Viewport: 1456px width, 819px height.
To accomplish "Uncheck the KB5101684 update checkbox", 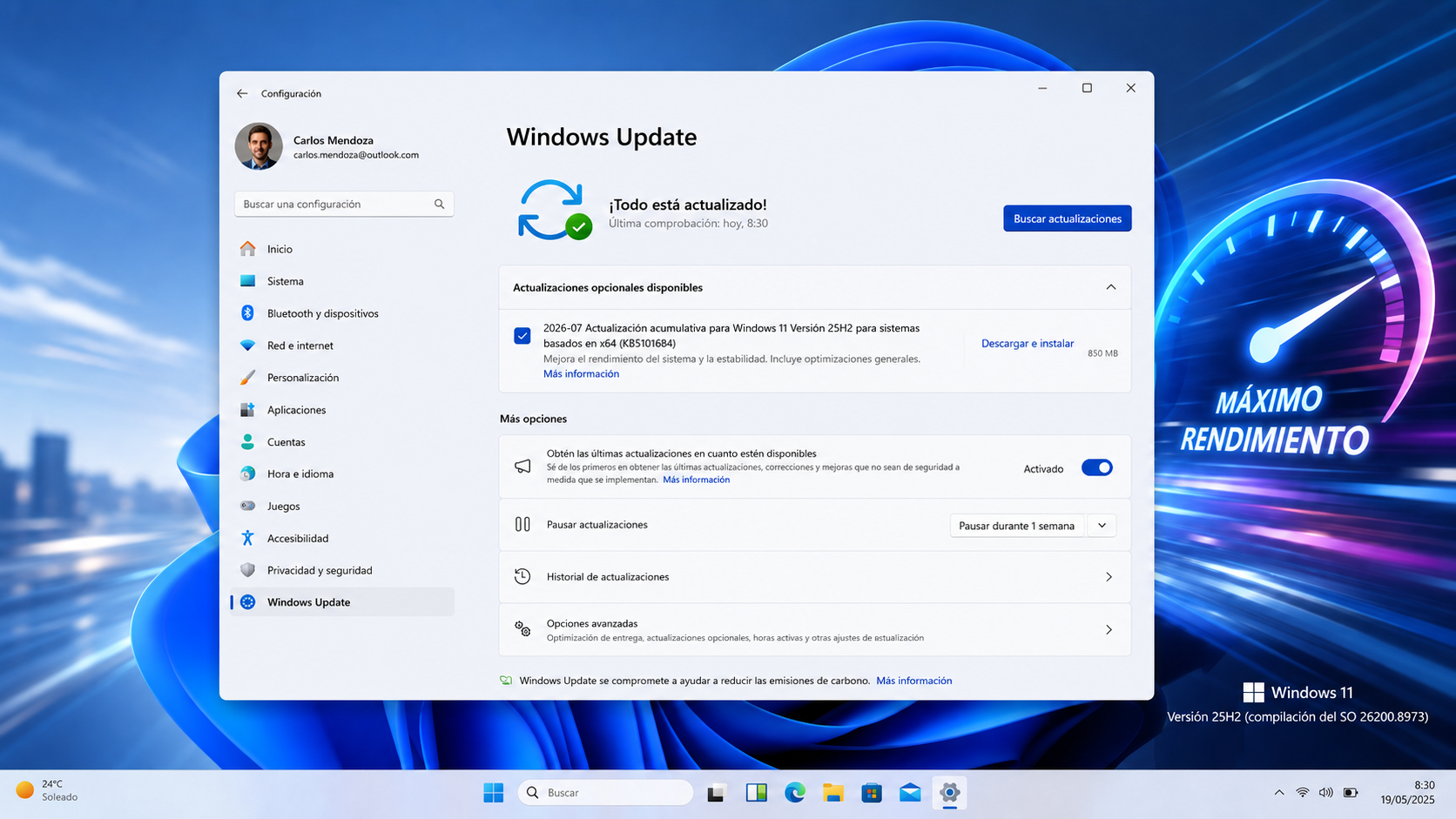I will click(522, 336).
